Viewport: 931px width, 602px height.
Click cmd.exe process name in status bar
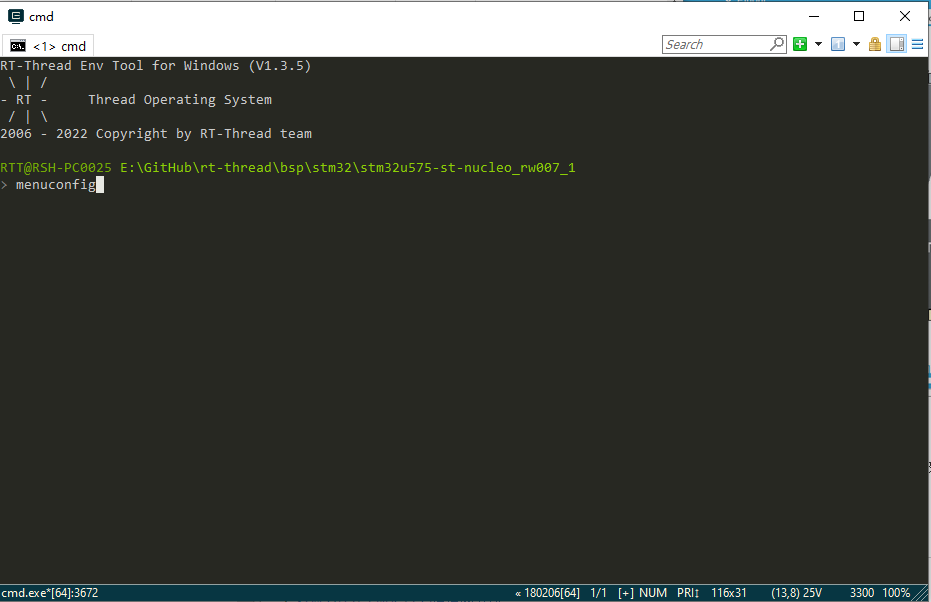tap(49, 593)
